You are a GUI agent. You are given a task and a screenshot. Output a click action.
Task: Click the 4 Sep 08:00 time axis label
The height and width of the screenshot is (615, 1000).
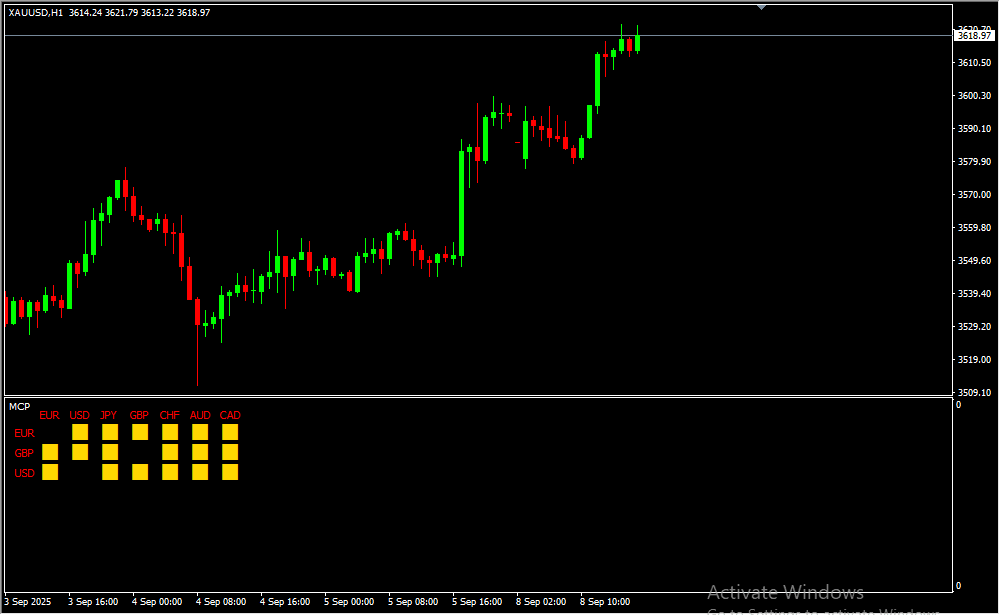point(221,602)
